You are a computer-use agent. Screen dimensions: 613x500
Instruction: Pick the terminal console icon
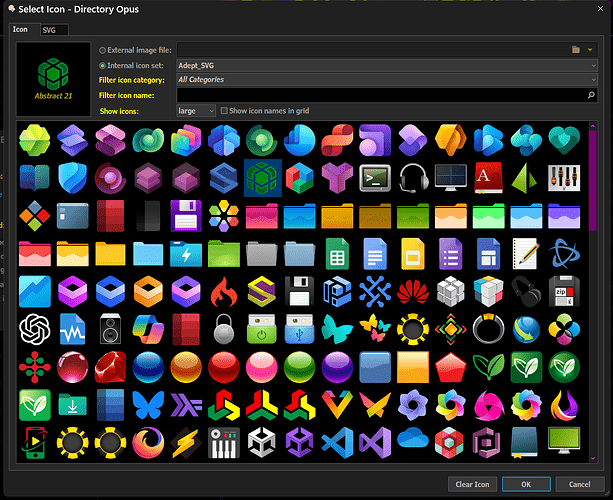pyautogui.click(x=375, y=178)
